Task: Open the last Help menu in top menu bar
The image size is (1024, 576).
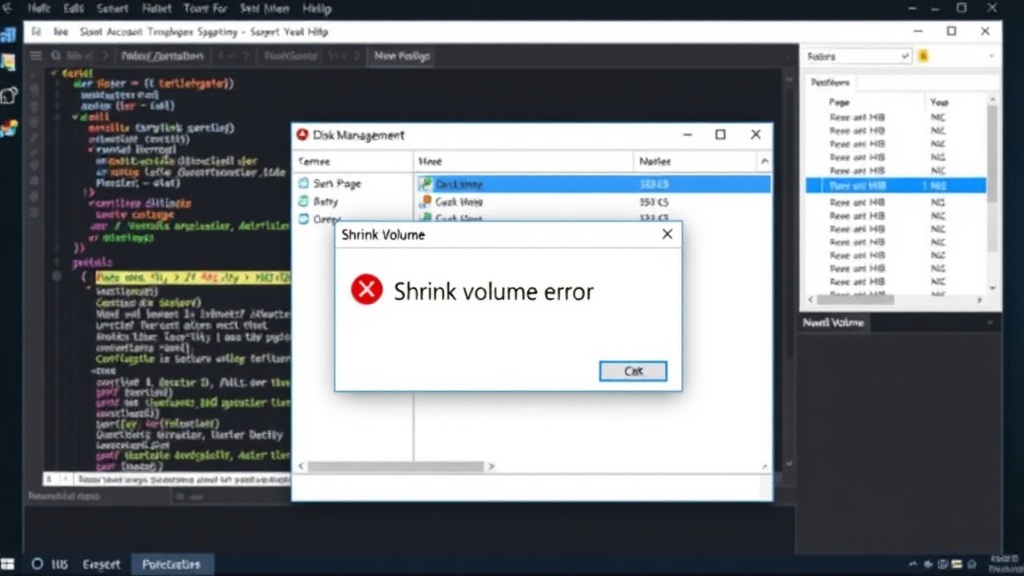Action: pos(317,8)
